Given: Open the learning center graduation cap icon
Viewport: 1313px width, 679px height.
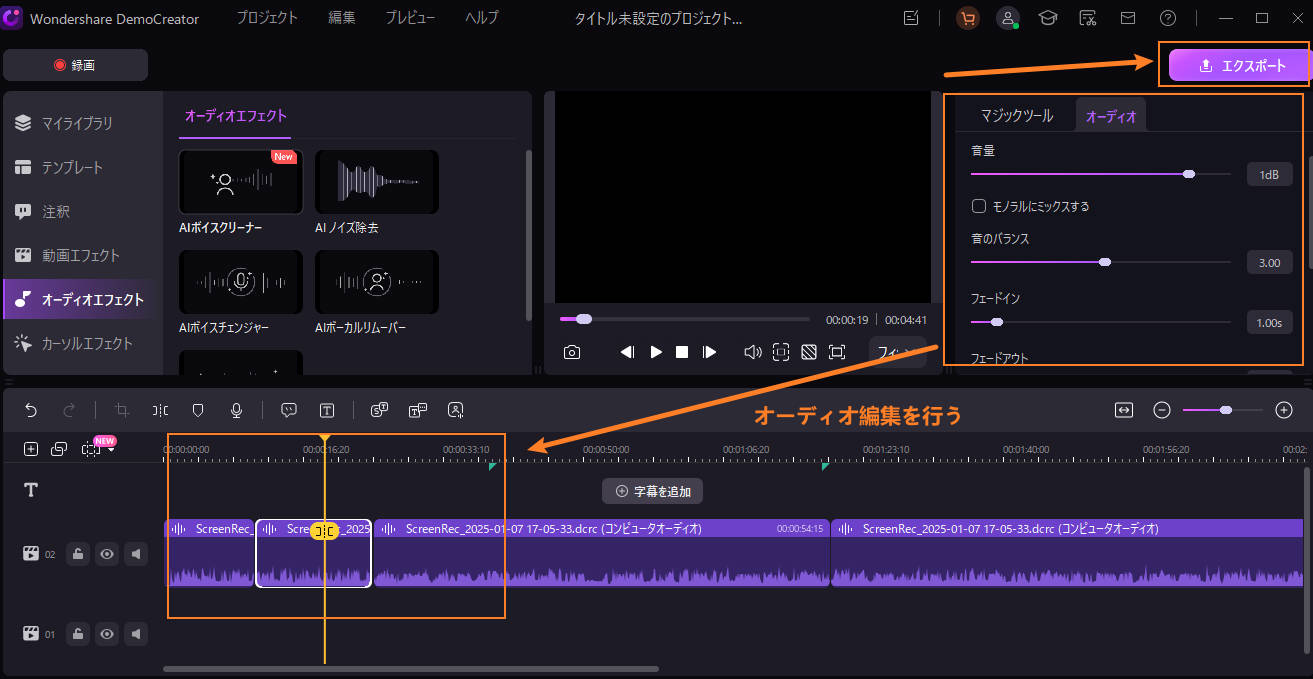Looking at the screenshot, I should pyautogui.click(x=1048, y=18).
